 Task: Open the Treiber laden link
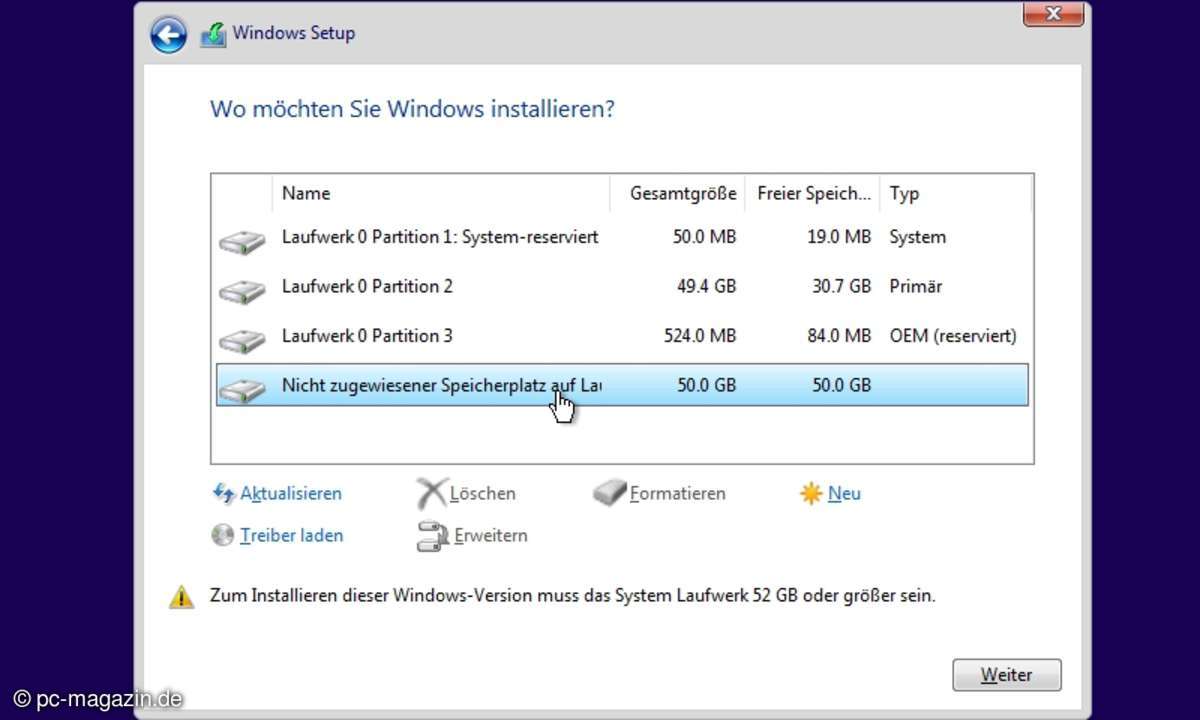coord(291,535)
